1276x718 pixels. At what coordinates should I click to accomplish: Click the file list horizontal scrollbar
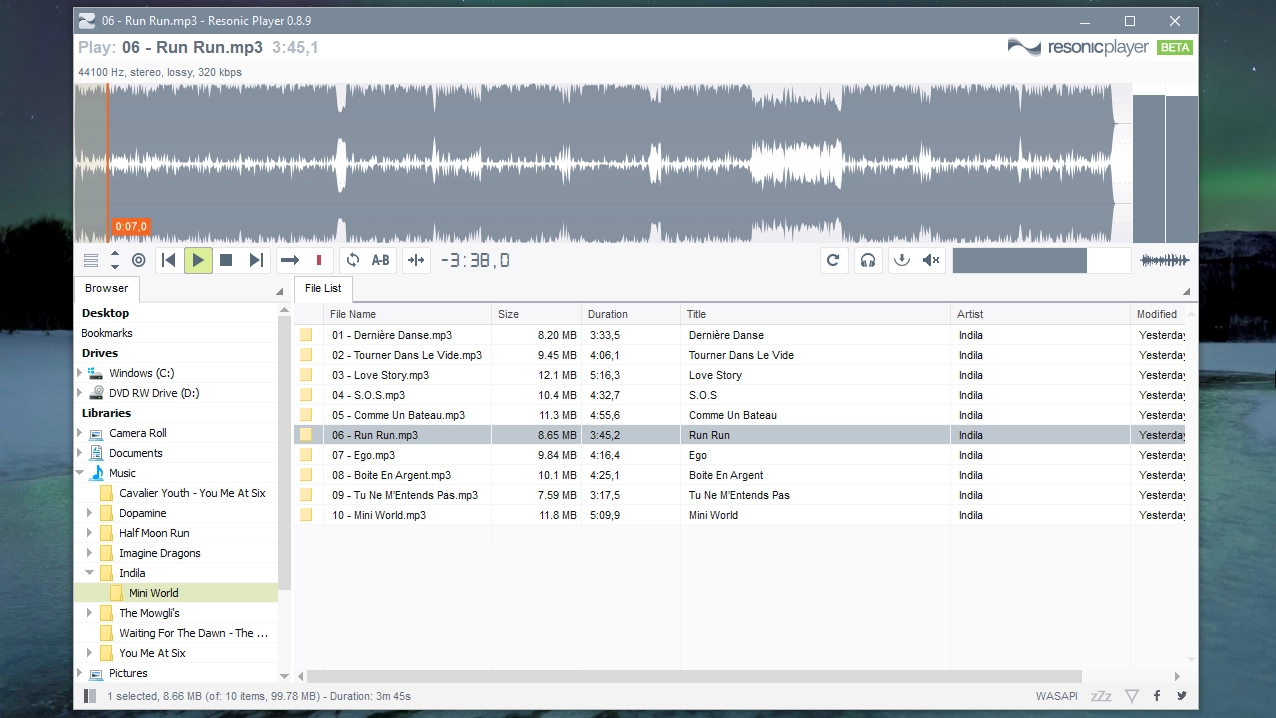[x=695, y=676]
